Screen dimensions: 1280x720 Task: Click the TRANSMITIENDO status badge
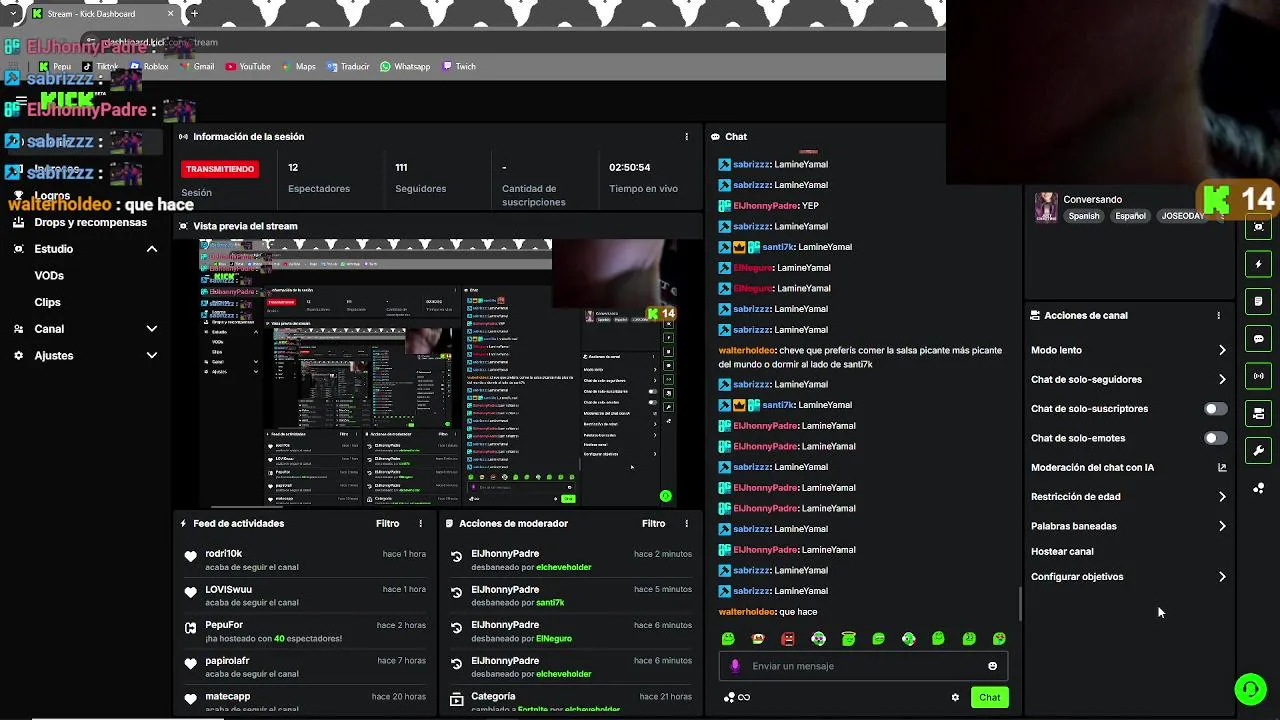click(x=219, y=169)
